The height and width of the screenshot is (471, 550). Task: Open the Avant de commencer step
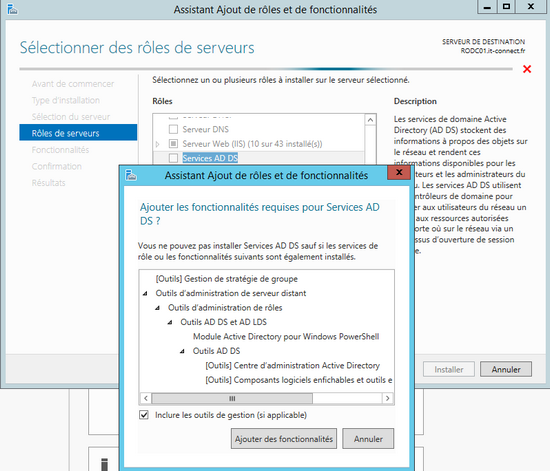tap(73, 84)
